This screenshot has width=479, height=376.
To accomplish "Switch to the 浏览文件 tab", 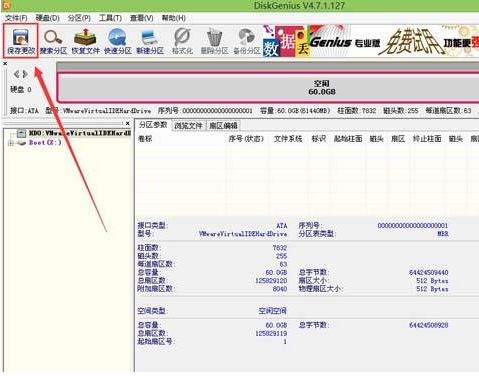I will click(188, 126).
